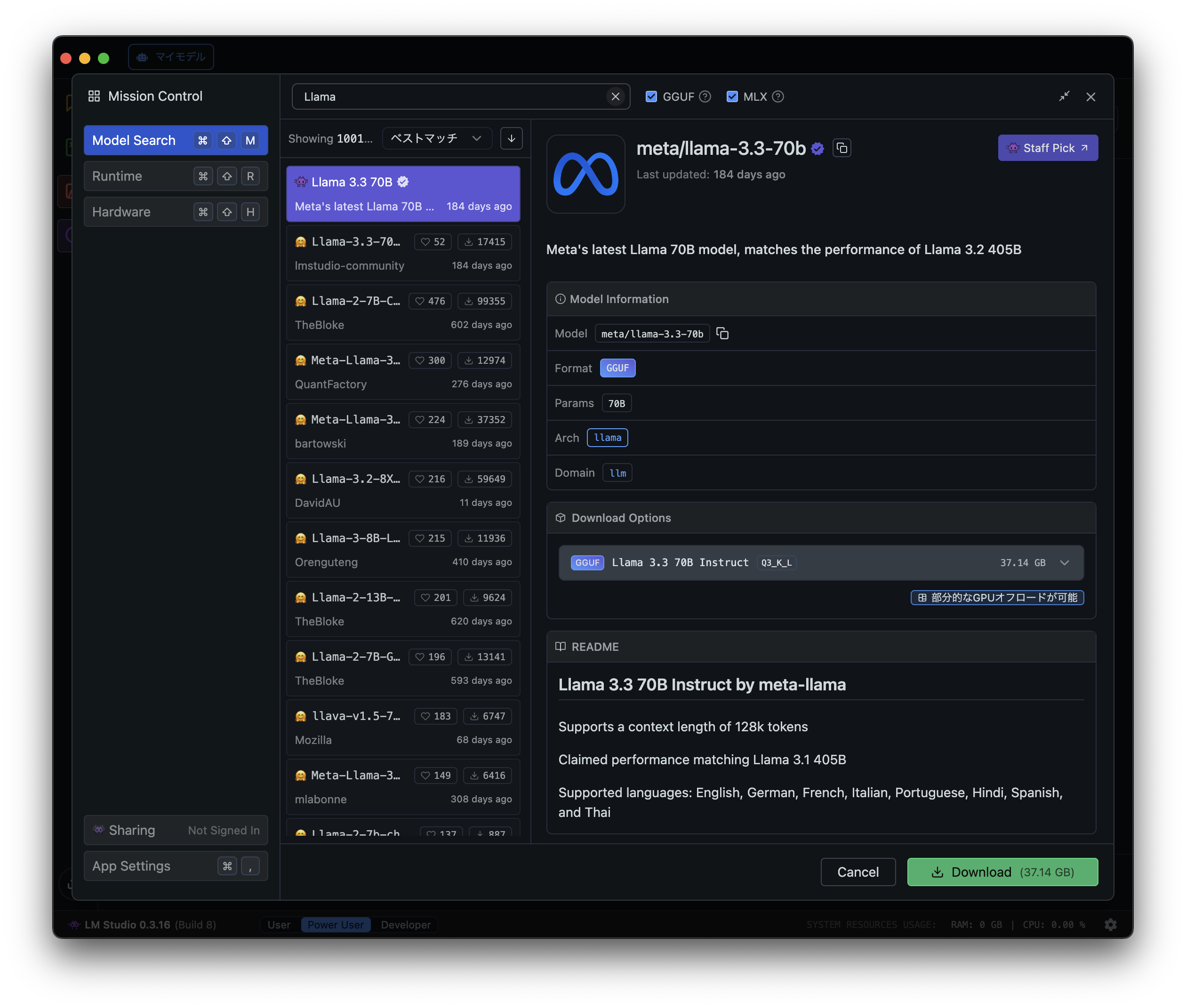
Task: Expand Llama 3.3 70B Instruct Q3_K_L download option
Action: point(1064,563)
